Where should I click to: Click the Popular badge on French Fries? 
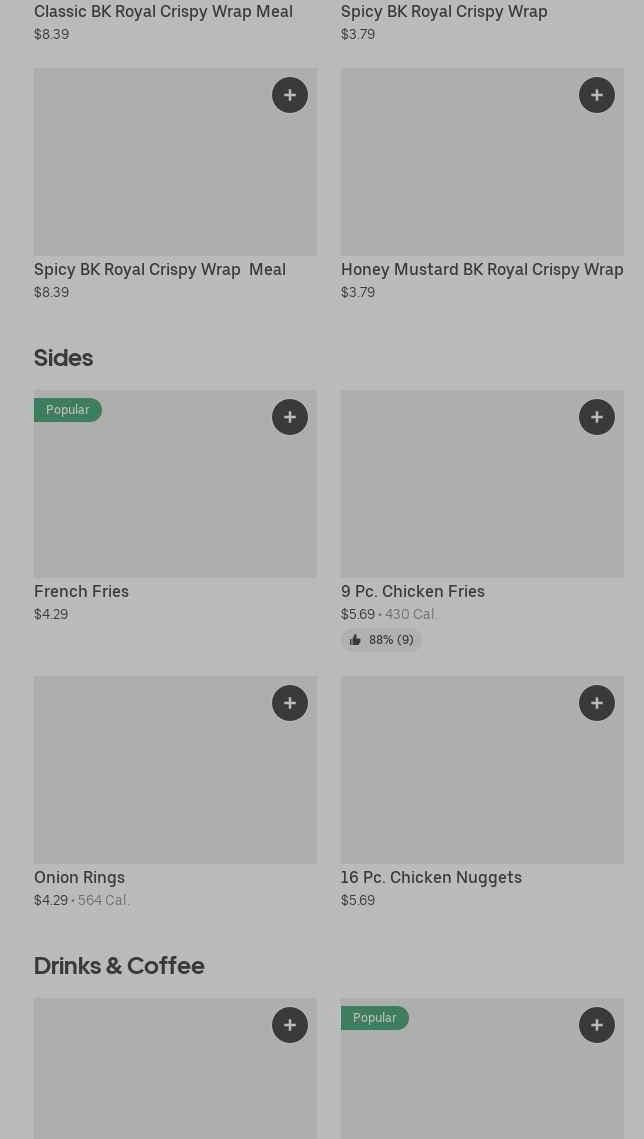click(x=68, y=410)
